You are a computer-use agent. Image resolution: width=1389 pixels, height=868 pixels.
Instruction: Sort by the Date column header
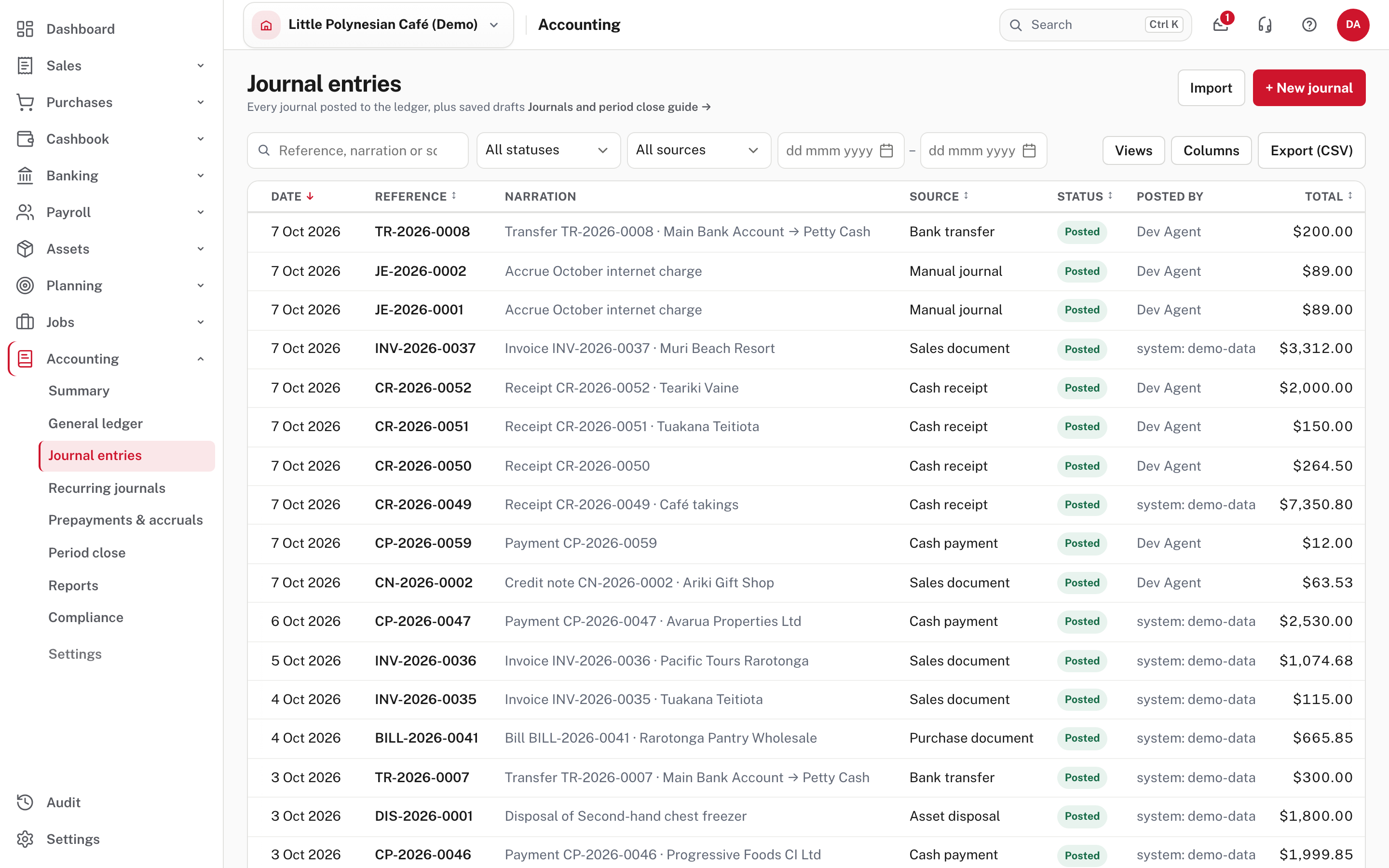pos(292,196)
